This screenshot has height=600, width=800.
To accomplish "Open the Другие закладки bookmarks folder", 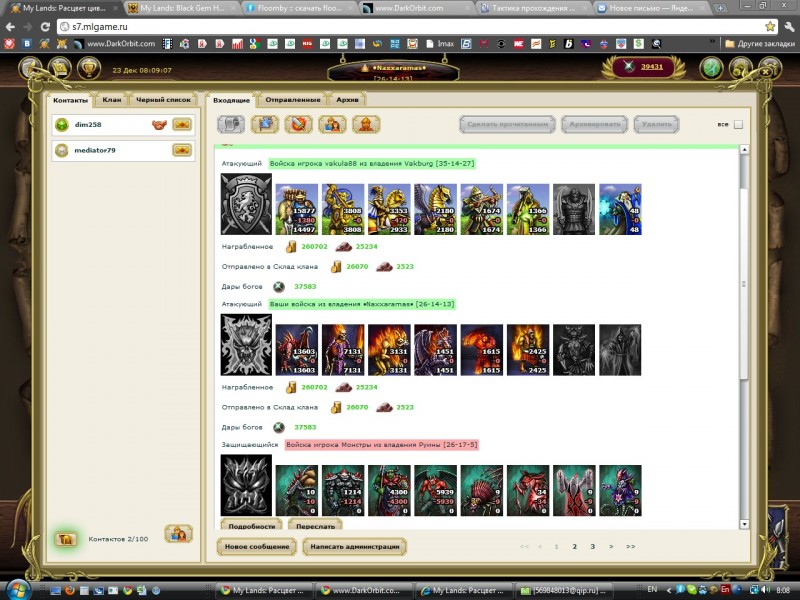I will tap(760, 44).
